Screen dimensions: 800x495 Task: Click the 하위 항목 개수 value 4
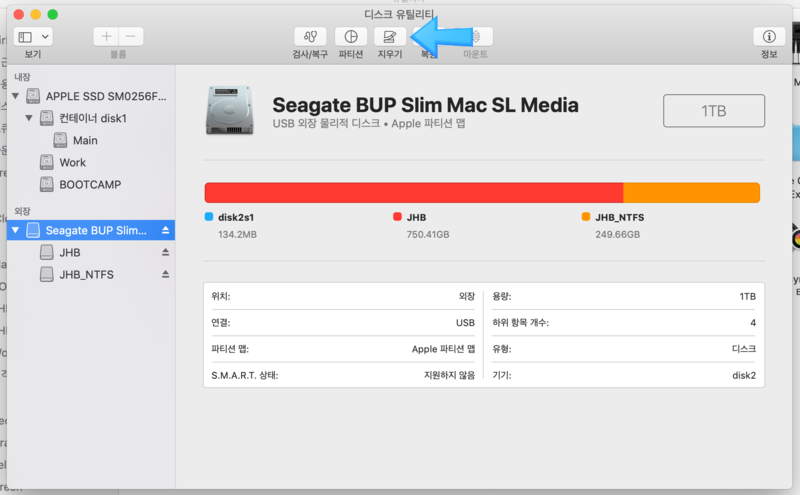(753, 323)
